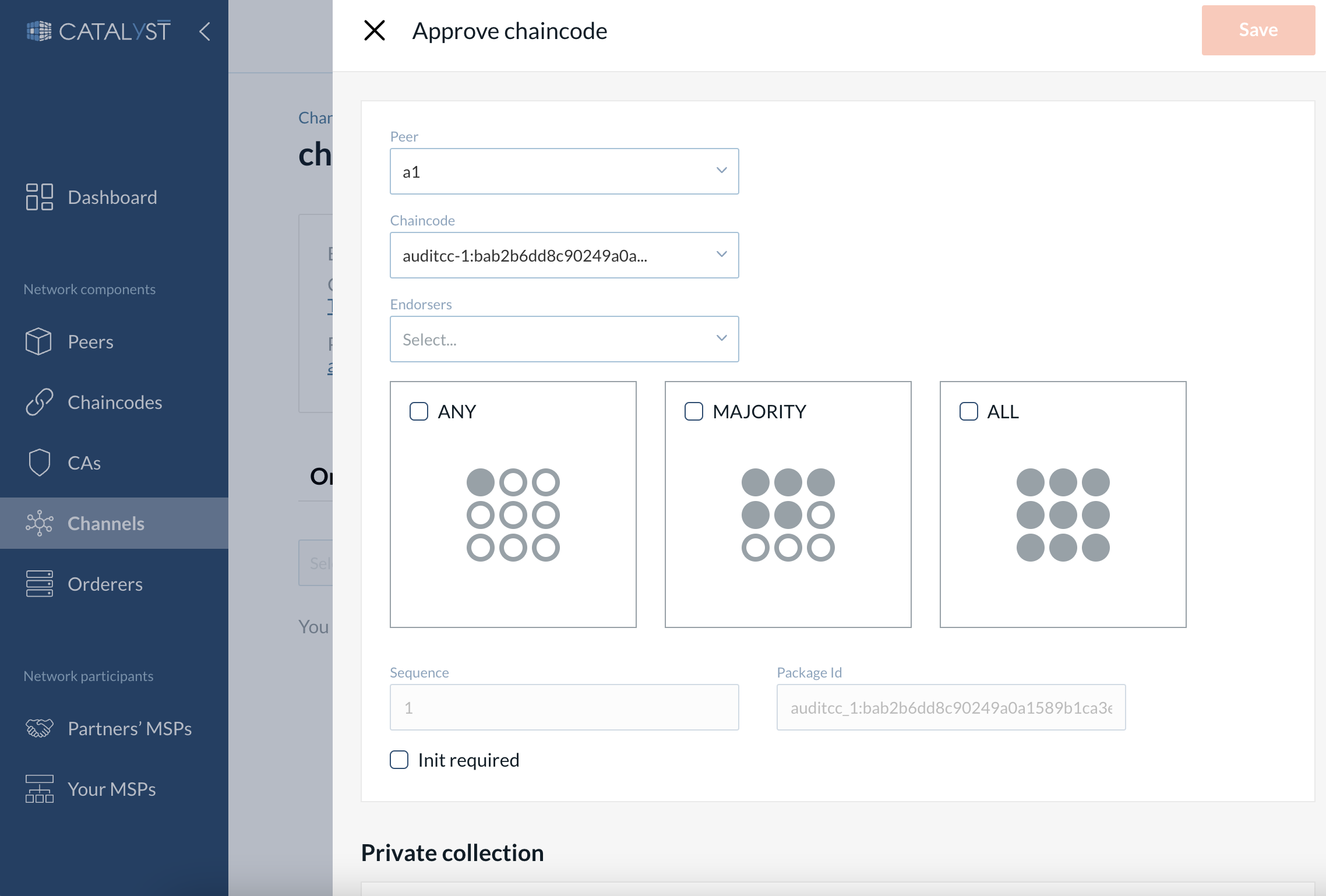Click the Chaincodes link icon
This screenshot has width=1326, height=896.
39,402
